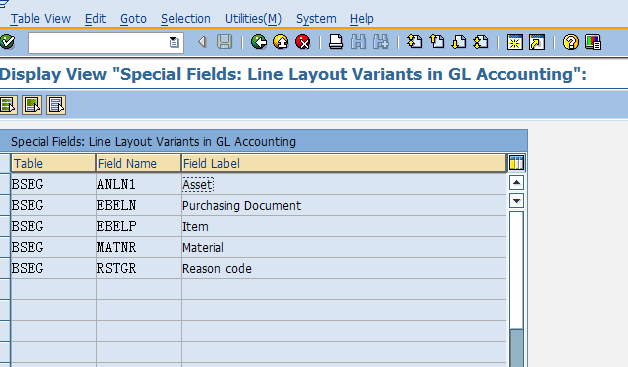
Task: Click the Save diskette icon
Action: click(x=224, y=42)
